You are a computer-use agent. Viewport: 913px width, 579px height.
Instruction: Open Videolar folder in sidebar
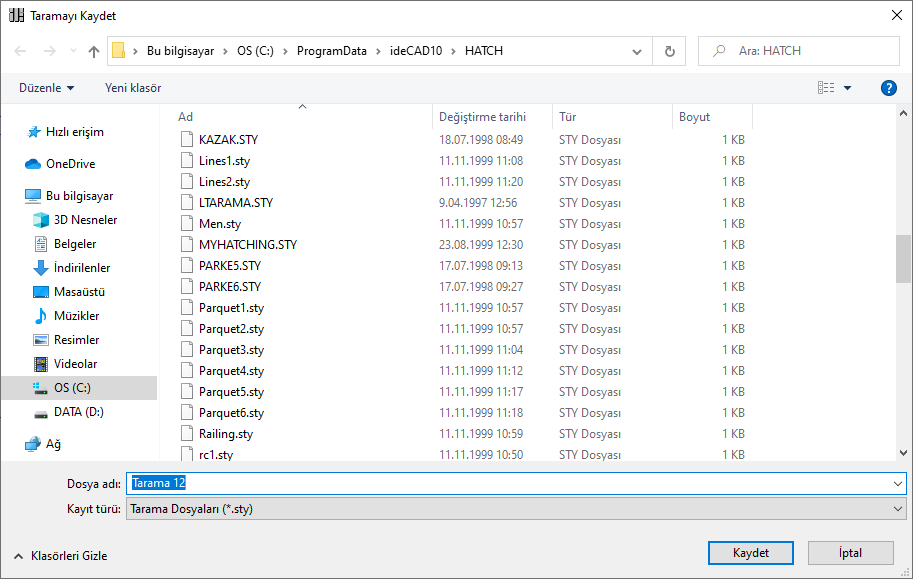coord(76,363)
